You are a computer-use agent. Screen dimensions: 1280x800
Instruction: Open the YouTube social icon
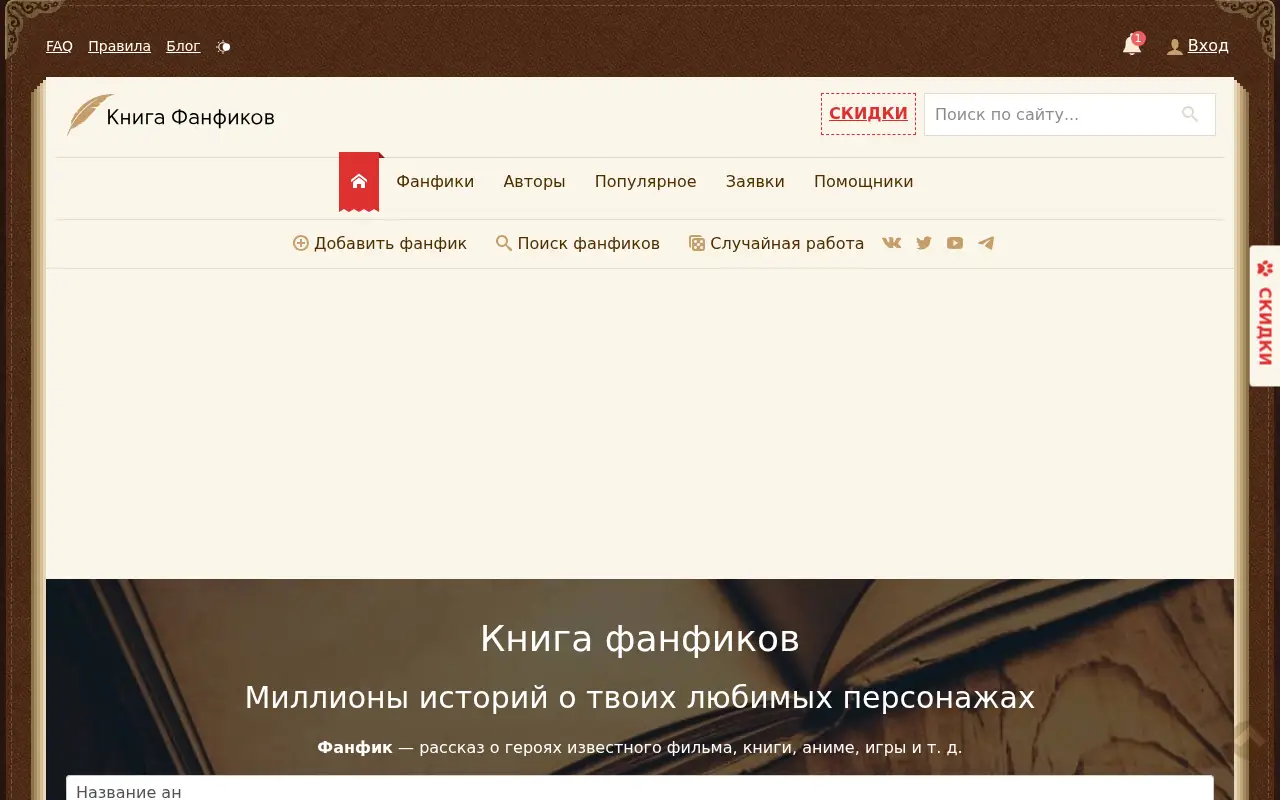click(x=955, y=243)
